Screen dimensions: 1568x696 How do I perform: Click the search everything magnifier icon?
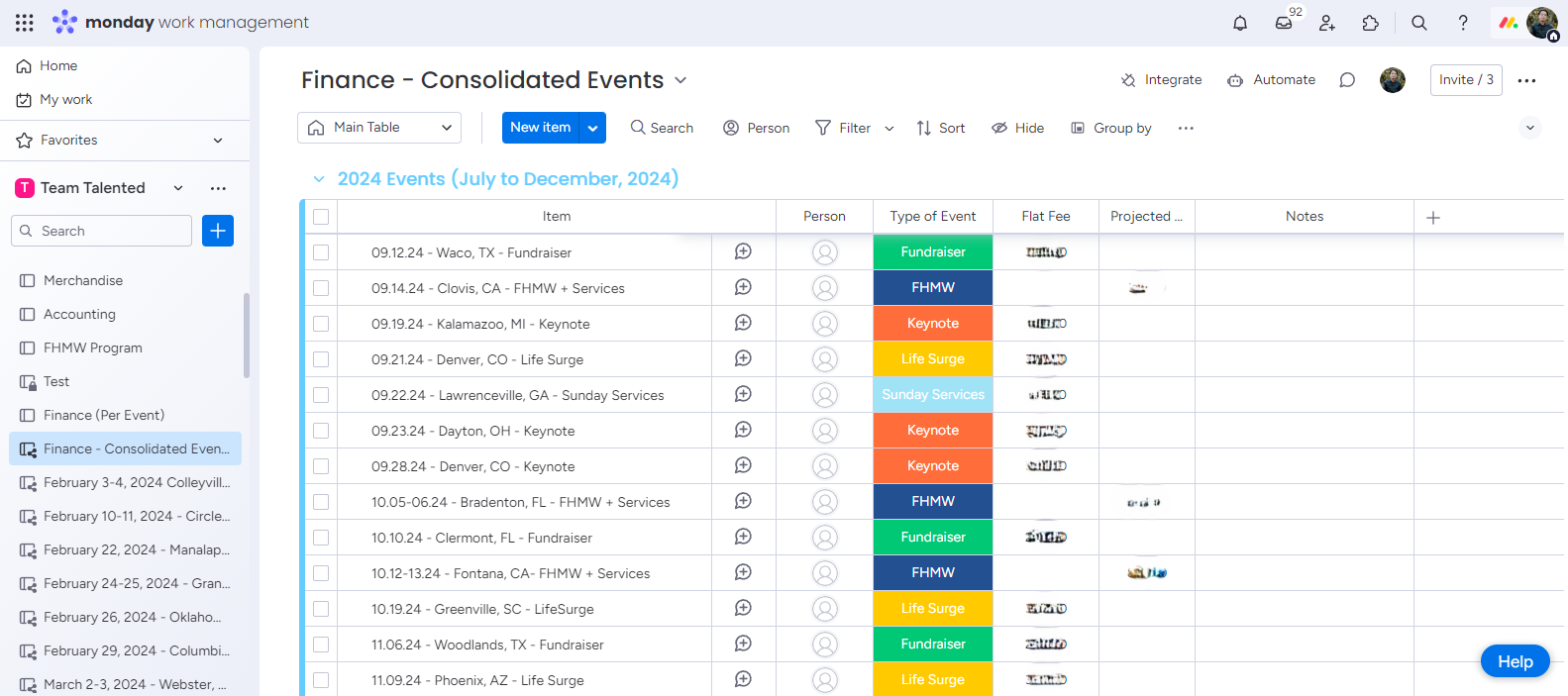[x=1419, y=23]
